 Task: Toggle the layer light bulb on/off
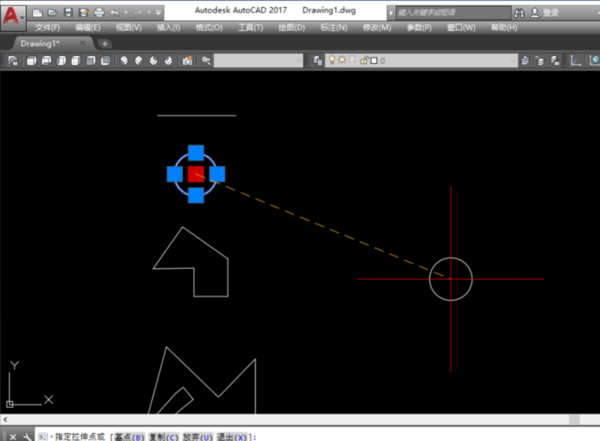333,61
